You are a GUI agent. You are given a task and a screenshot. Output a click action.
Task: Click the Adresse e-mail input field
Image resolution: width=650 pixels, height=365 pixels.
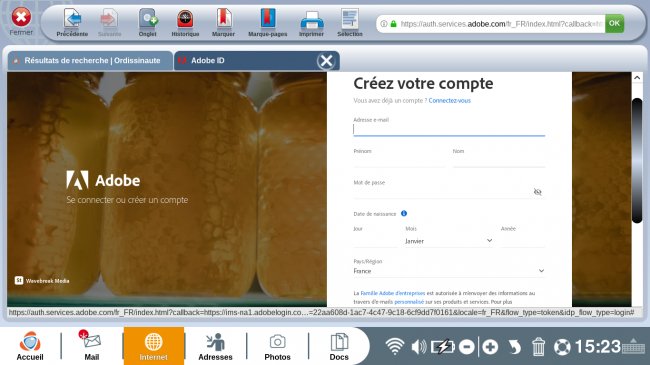click(x=449, y=130)
